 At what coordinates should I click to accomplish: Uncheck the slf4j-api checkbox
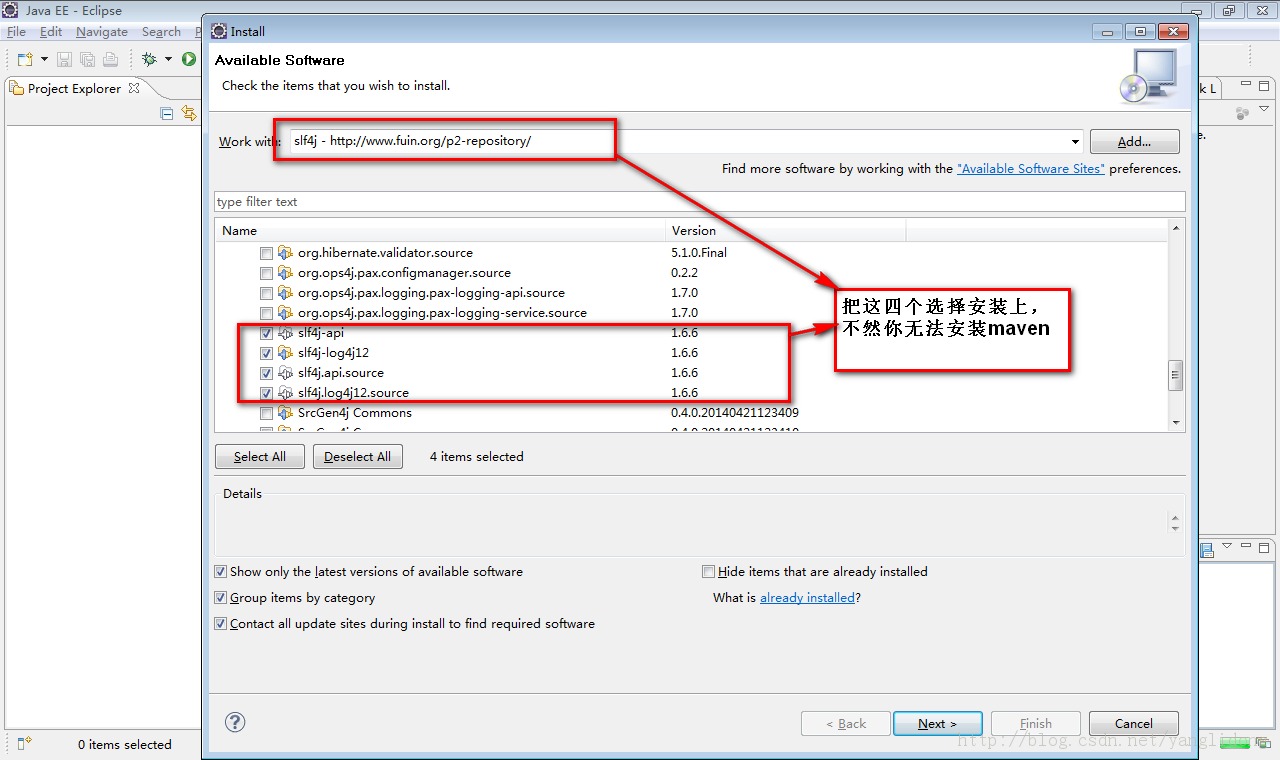pyautogui.click(x=266, y=333)
